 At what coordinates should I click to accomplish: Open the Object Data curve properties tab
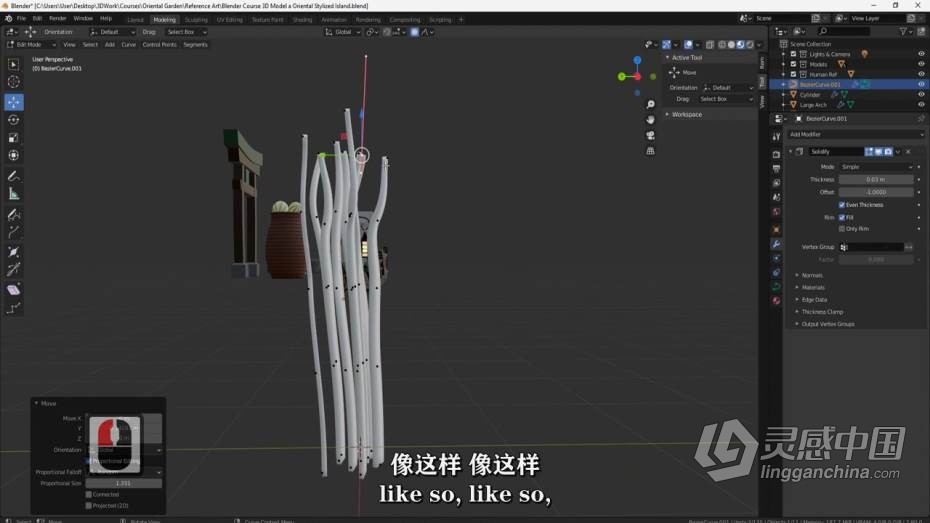click(x=776, y=286)
